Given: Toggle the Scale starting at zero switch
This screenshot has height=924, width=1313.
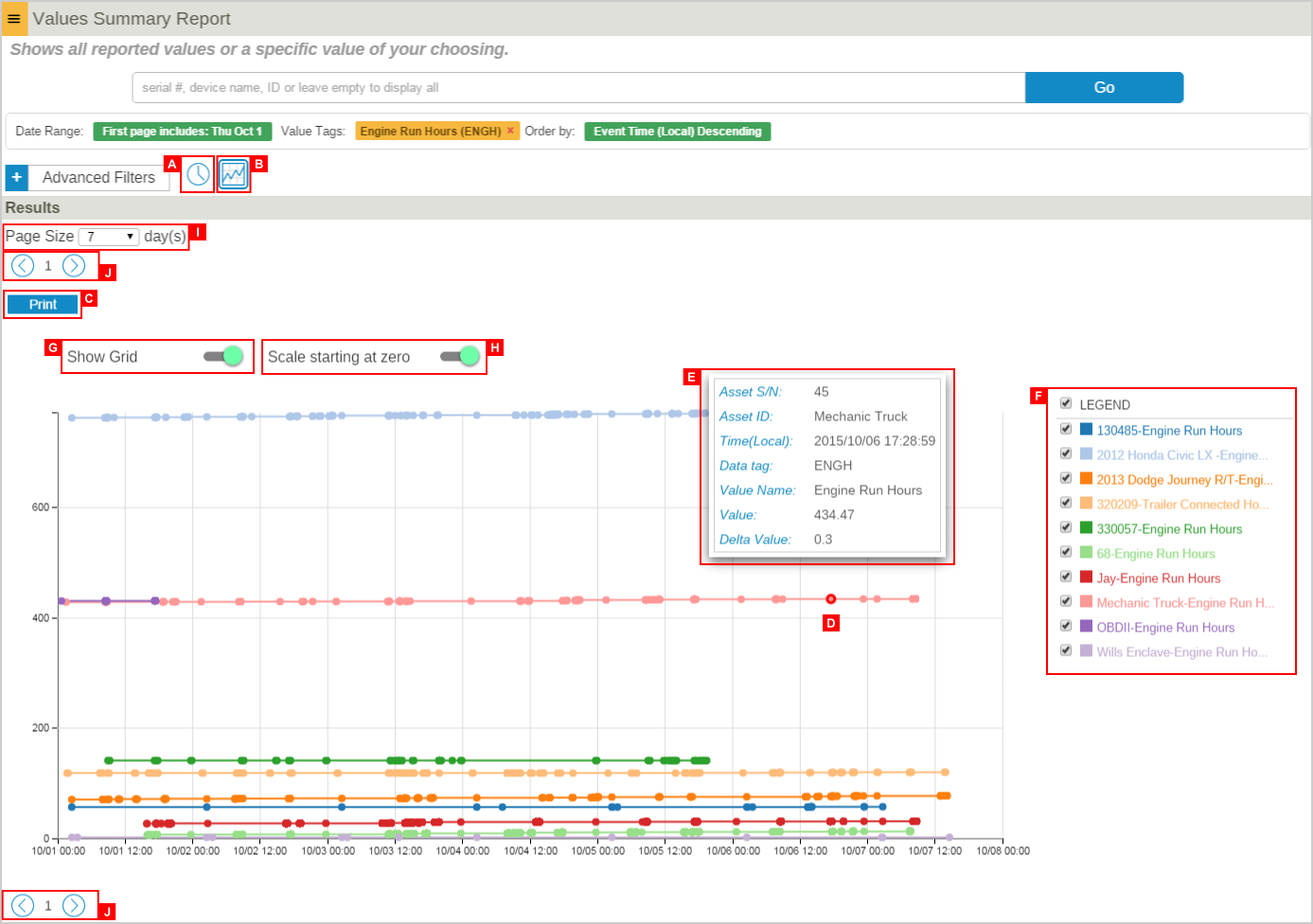Looking at the screenshot, I should [460, 356].
